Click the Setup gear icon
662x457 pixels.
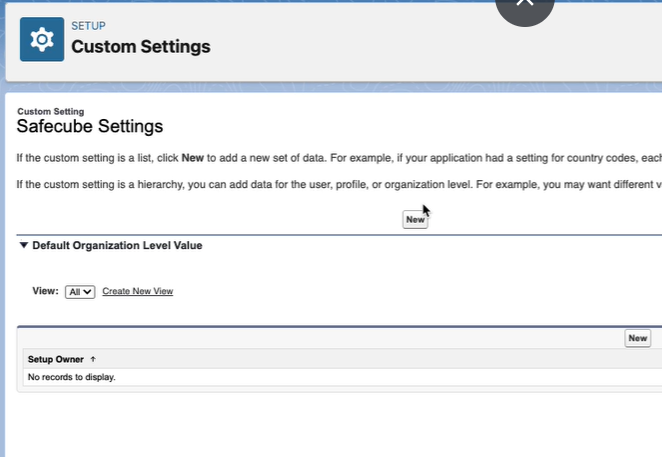[x=42, y=39]
